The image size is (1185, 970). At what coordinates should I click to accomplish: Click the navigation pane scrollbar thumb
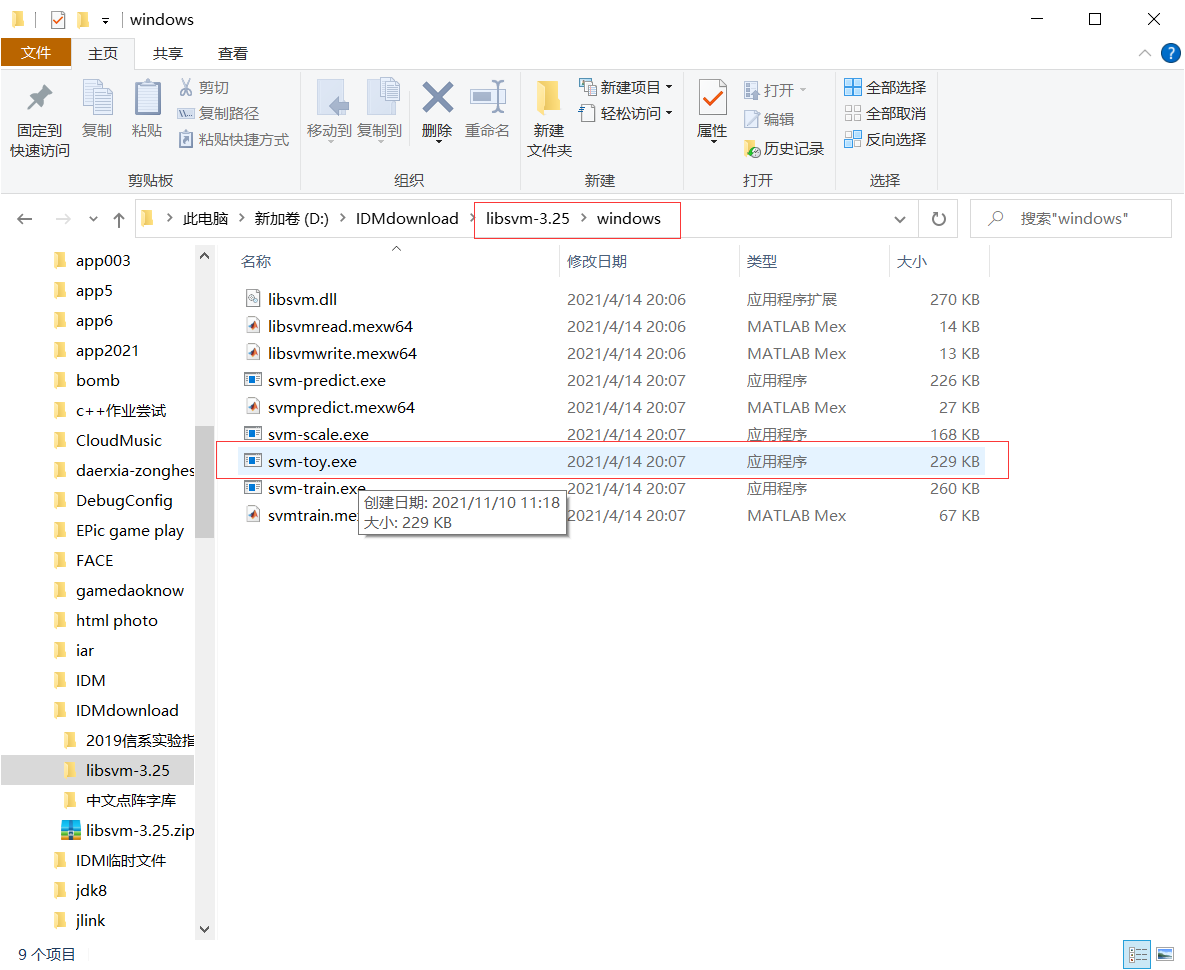point(204,482)
